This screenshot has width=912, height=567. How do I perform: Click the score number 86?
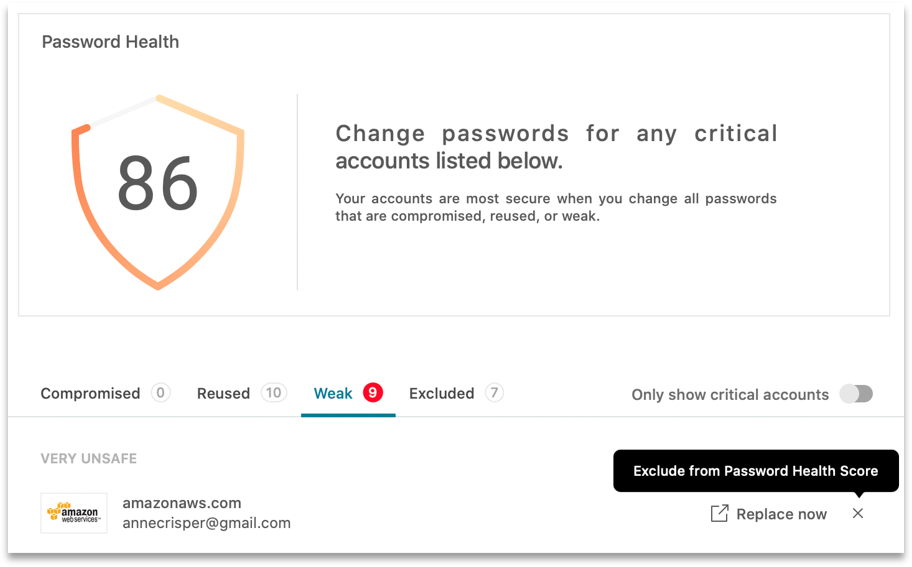158,183
